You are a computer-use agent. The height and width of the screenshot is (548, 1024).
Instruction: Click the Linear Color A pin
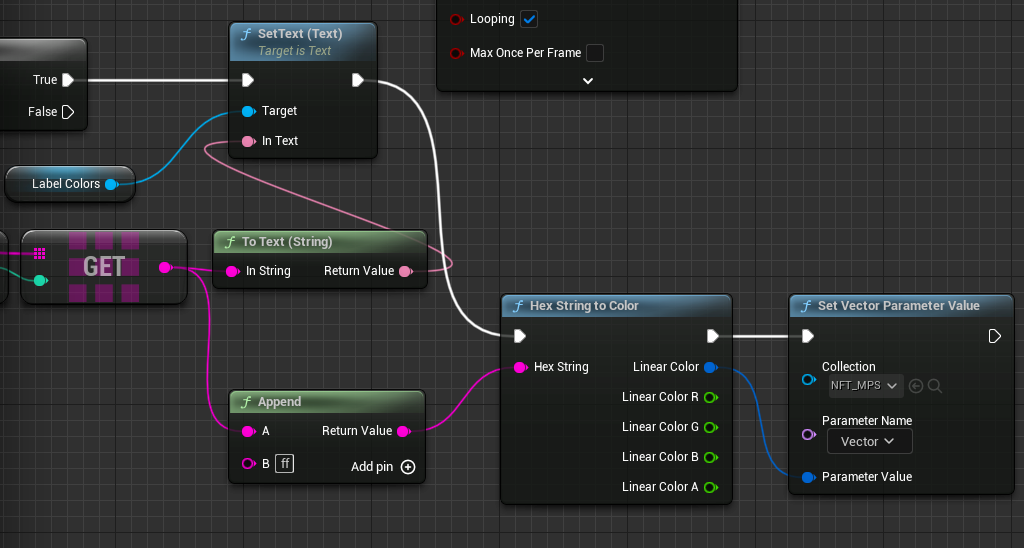pos(711,487)
